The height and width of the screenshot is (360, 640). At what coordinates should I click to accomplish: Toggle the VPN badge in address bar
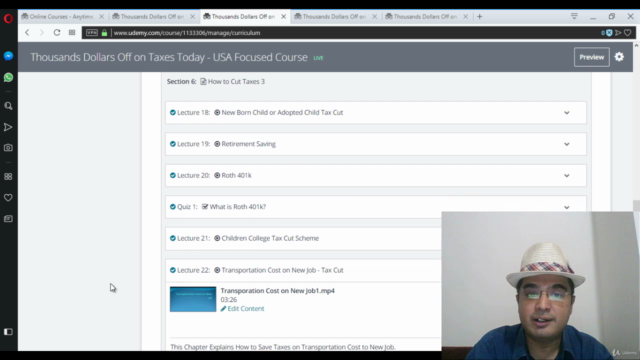click(x=92, y=33)
